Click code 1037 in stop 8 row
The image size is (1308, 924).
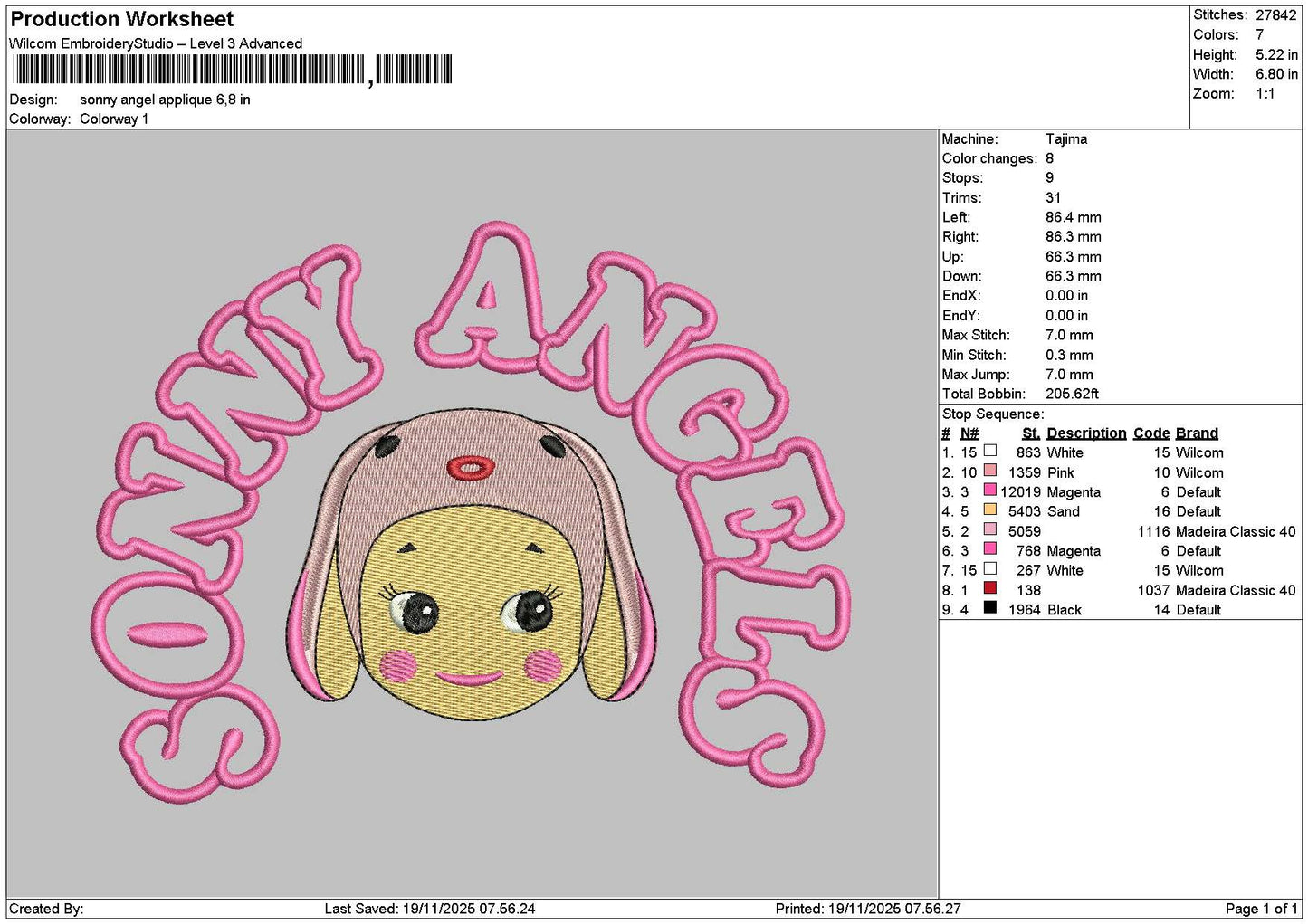tap(1153, 590)
